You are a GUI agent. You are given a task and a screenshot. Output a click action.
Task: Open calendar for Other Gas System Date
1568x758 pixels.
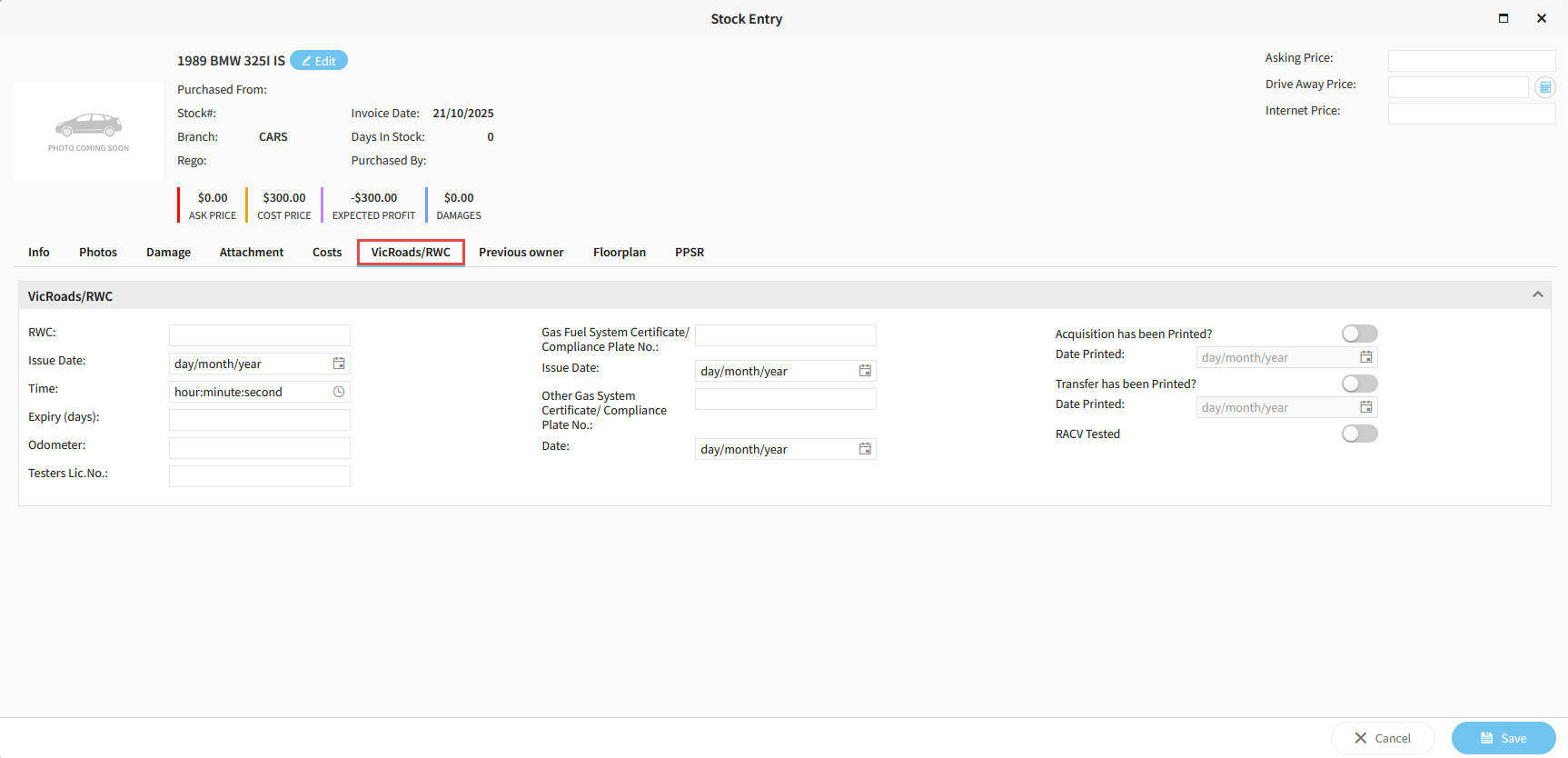865,449
